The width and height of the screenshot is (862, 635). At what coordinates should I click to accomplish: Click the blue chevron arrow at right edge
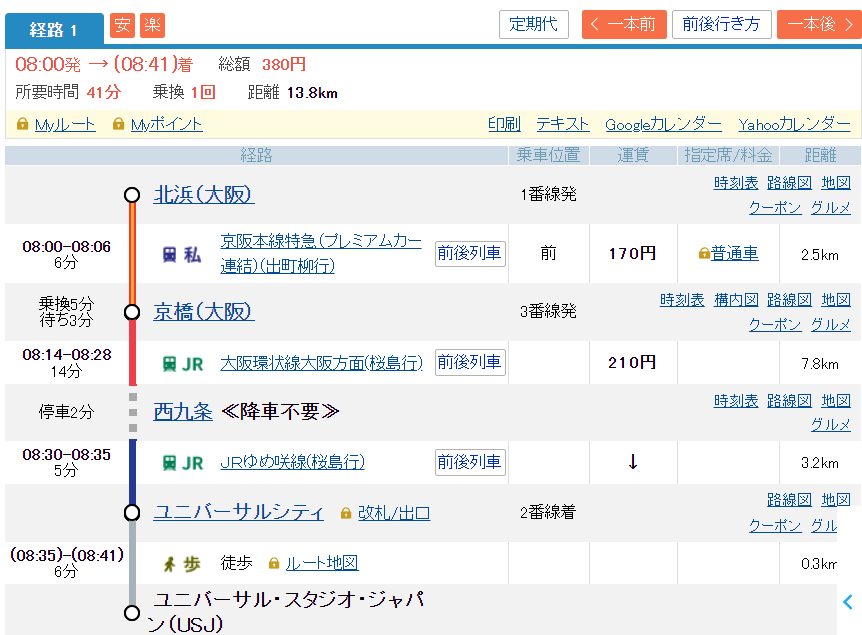[x=848, y=602]
